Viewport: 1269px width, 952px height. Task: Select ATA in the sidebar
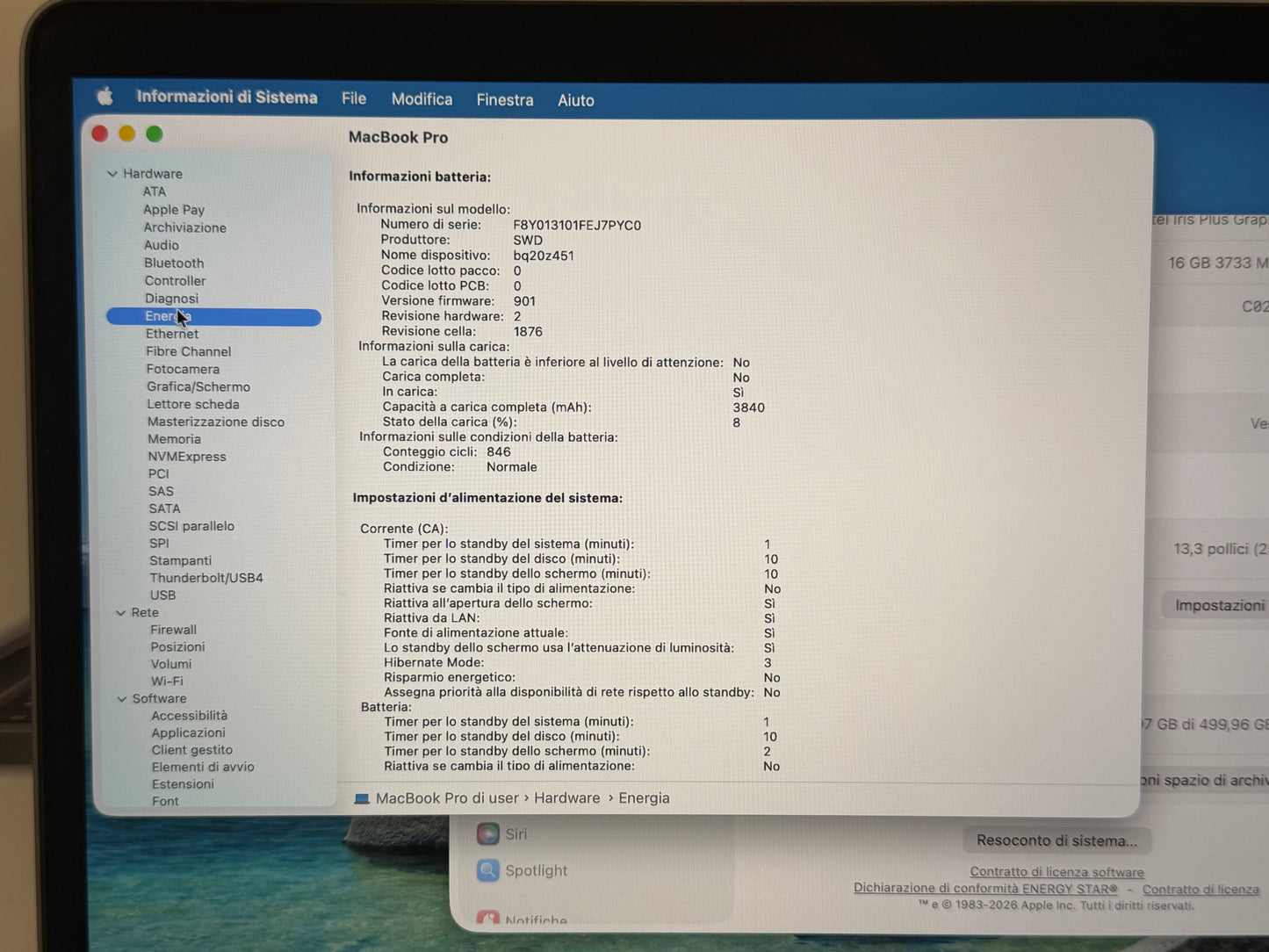[x=155, y=191]
